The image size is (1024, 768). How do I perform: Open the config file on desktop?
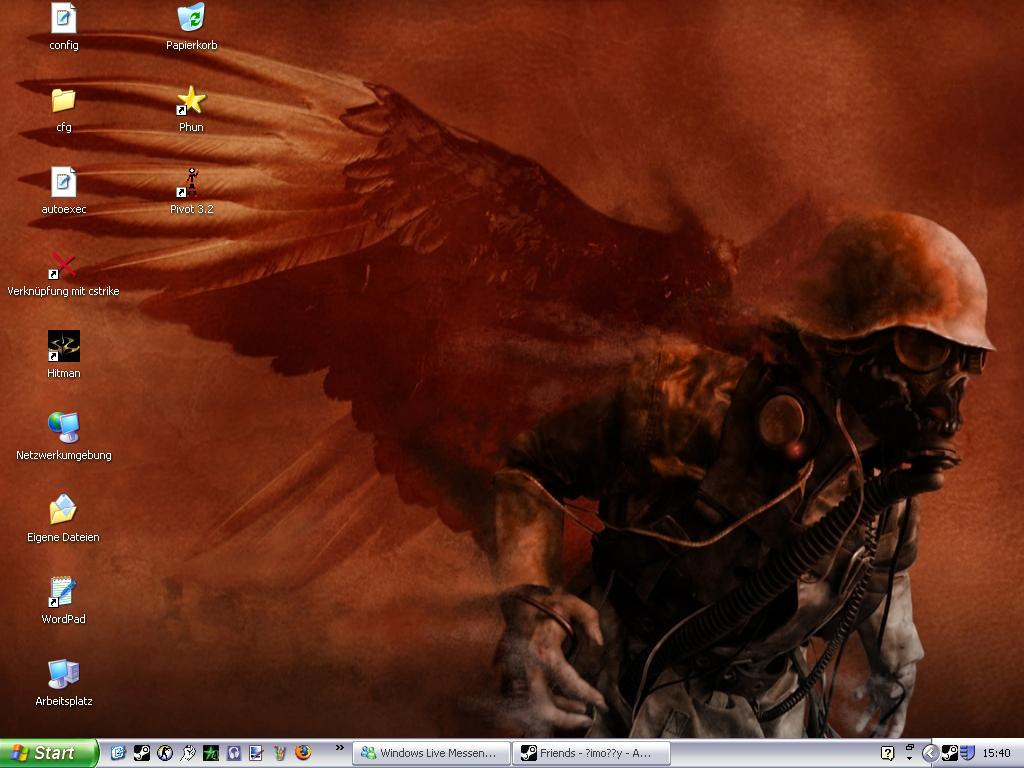tap(63, 27)
